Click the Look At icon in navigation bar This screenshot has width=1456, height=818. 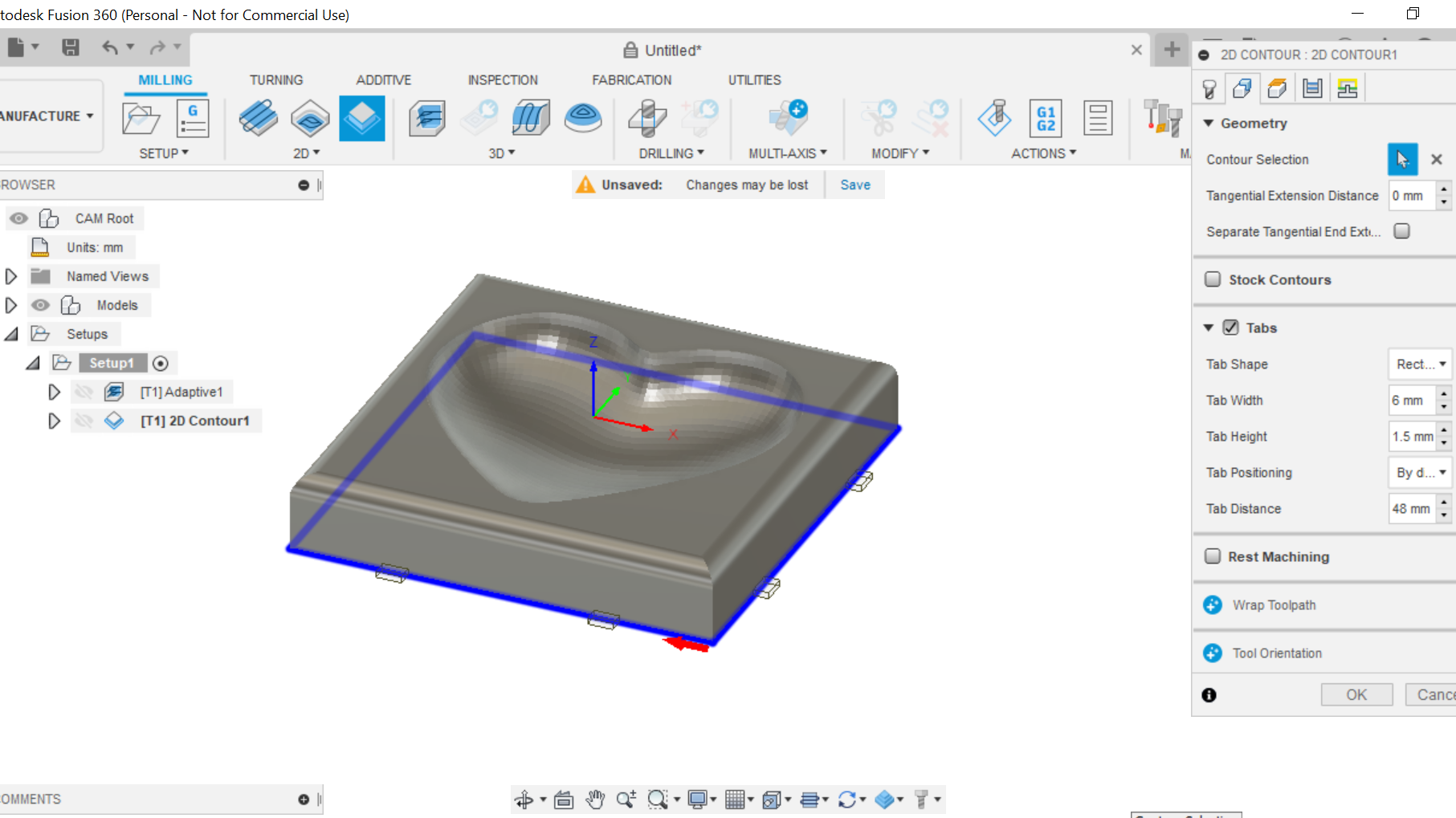564,800
